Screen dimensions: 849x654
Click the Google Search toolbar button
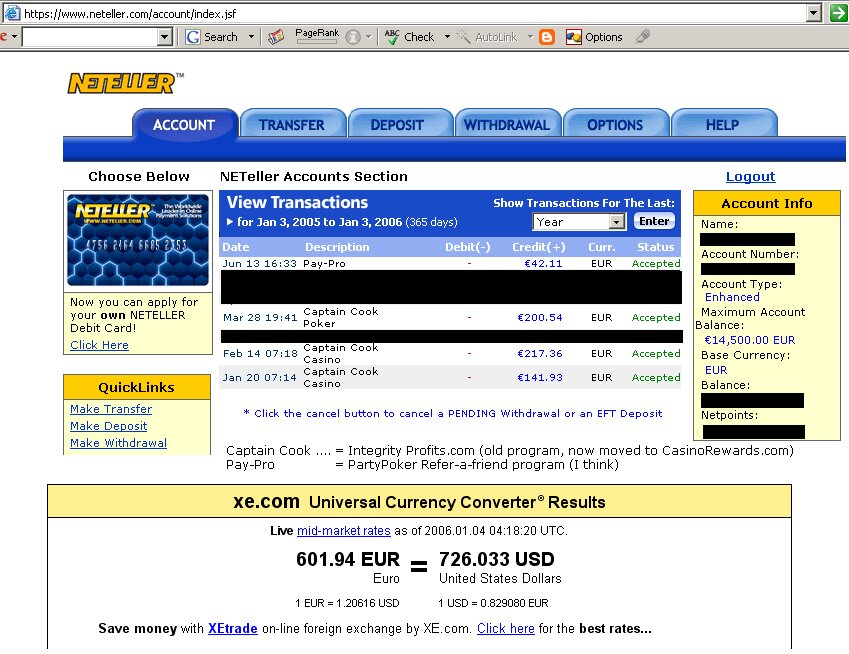212,37
